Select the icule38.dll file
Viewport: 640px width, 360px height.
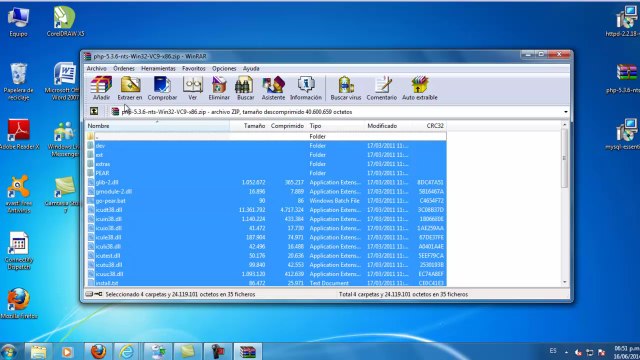(266, 237)
